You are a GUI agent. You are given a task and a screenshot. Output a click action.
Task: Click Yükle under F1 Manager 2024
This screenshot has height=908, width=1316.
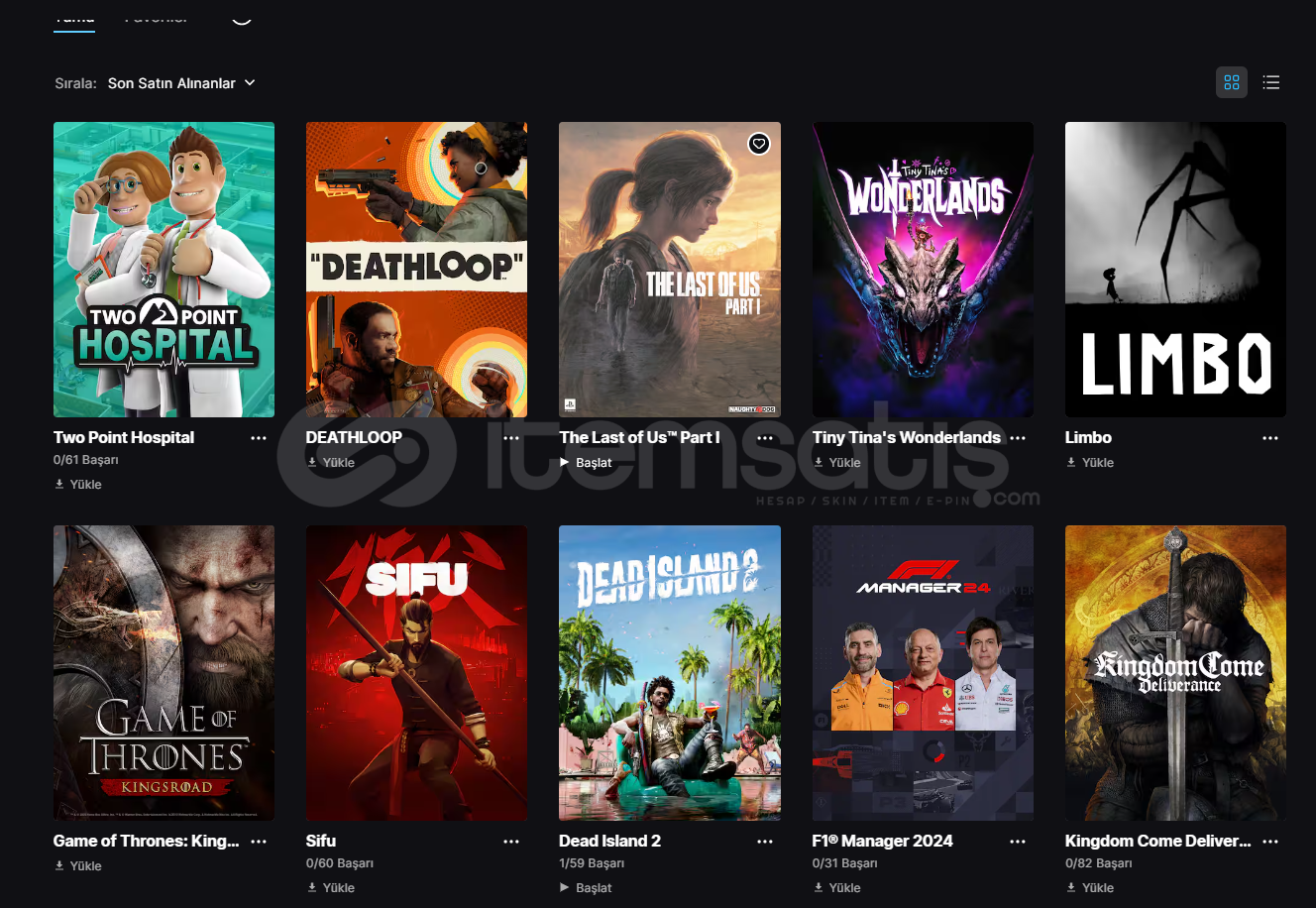click(x=837, y=887)
